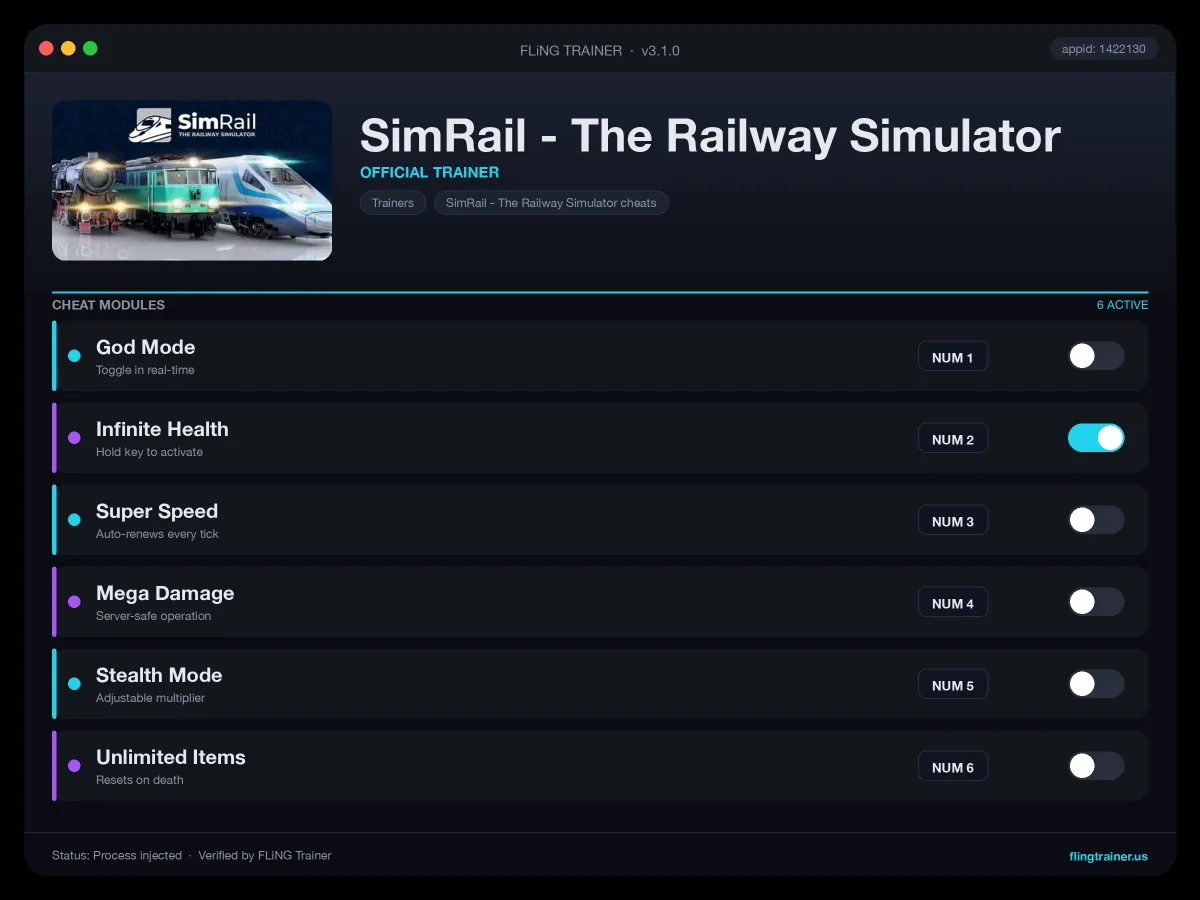Click the cyan dot beside Super Speed
The height and width of the screenshot is (900, 1200).
74,520
